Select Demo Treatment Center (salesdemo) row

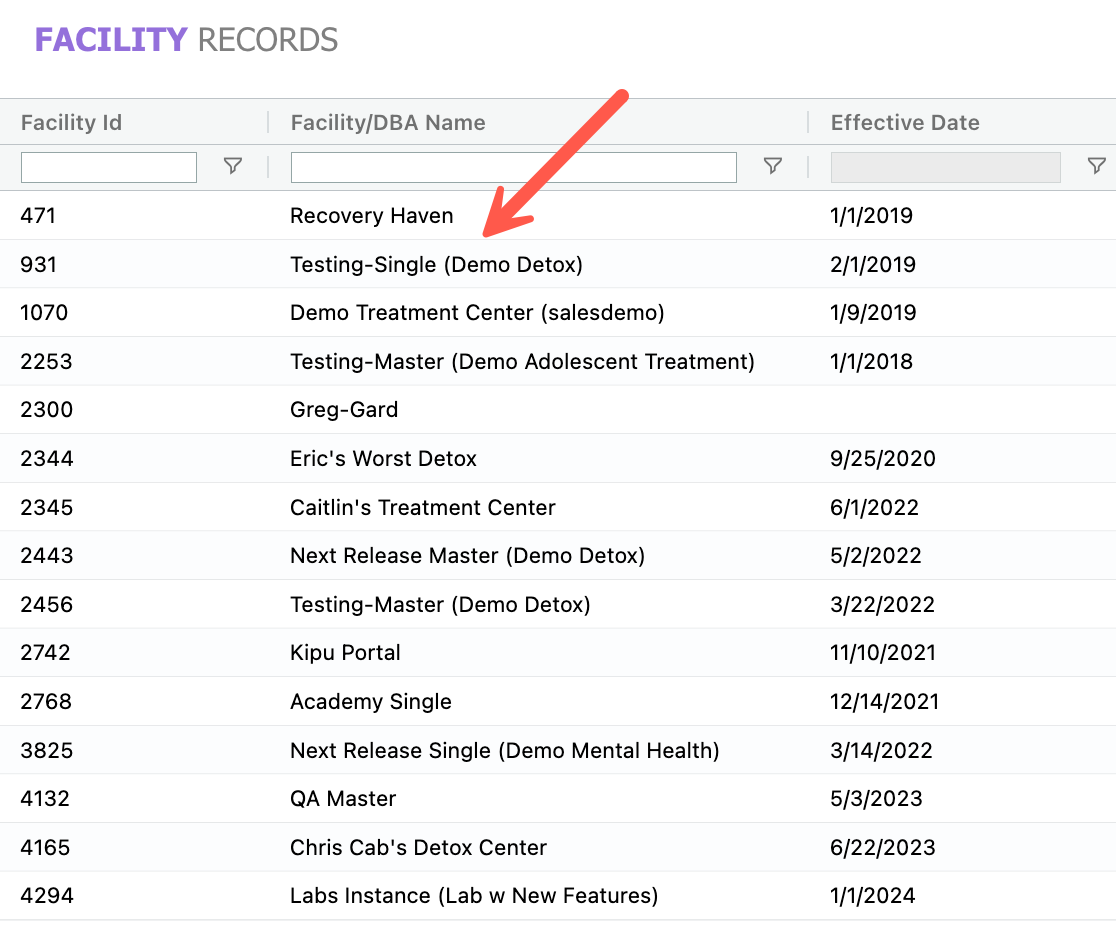pos(477,313)
